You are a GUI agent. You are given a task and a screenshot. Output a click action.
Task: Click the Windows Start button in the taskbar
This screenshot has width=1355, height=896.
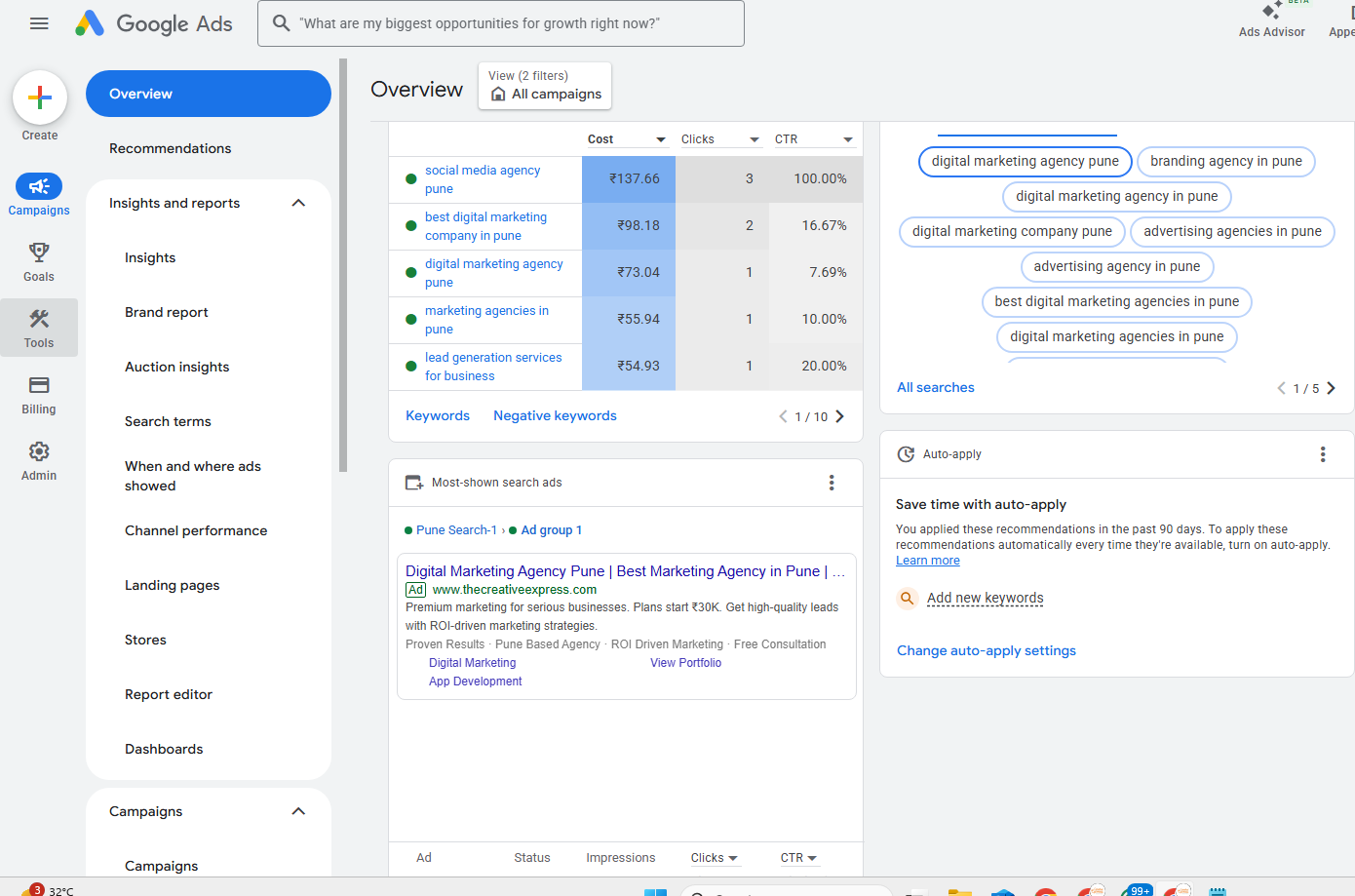pyautogui.click(x=655, y=892)
